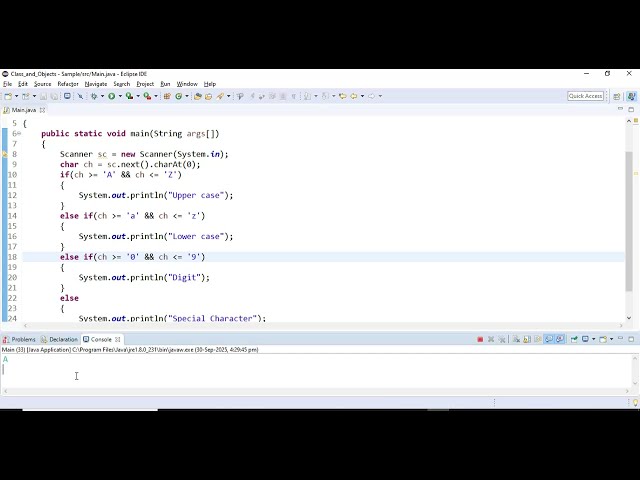The image size is (640, 480).
Task: Click the External Tools run icon
Action: pyautogui.click(x=147, y=96)
